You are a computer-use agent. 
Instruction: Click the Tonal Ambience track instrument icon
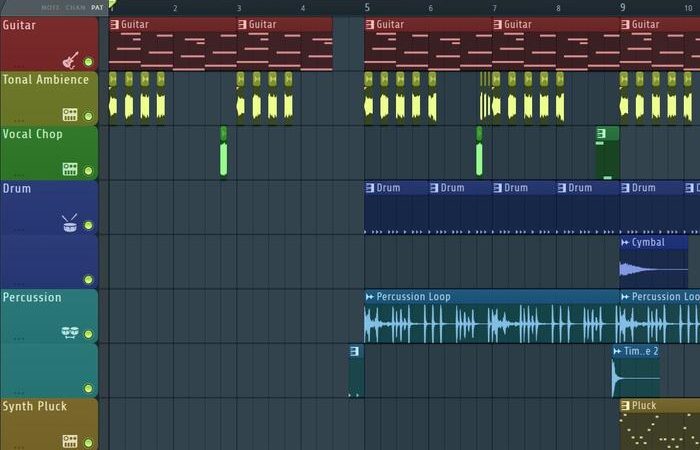[70, 114]
